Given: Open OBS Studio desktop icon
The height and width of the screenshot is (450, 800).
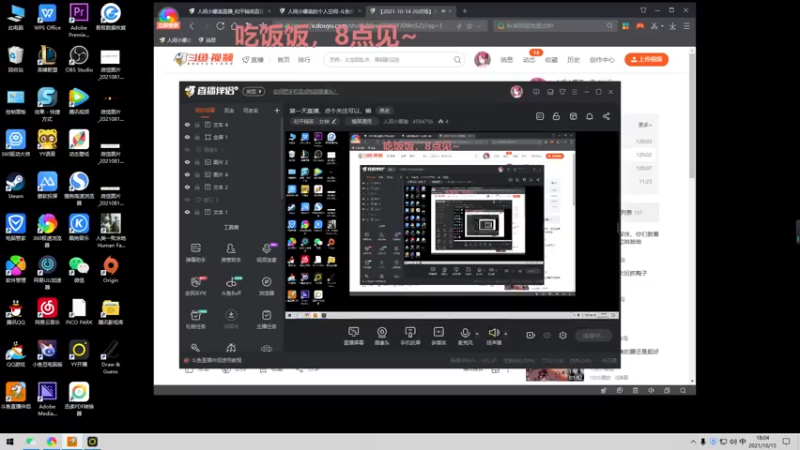Looking at the screenshot, I should click(79, 59).
